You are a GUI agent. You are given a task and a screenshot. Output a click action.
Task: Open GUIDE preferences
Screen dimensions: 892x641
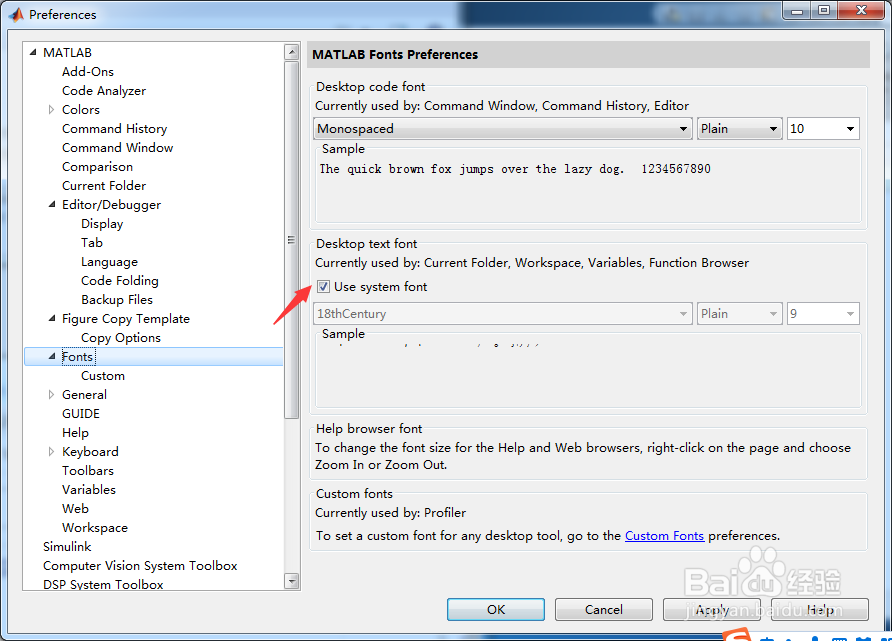coord(81,413)
